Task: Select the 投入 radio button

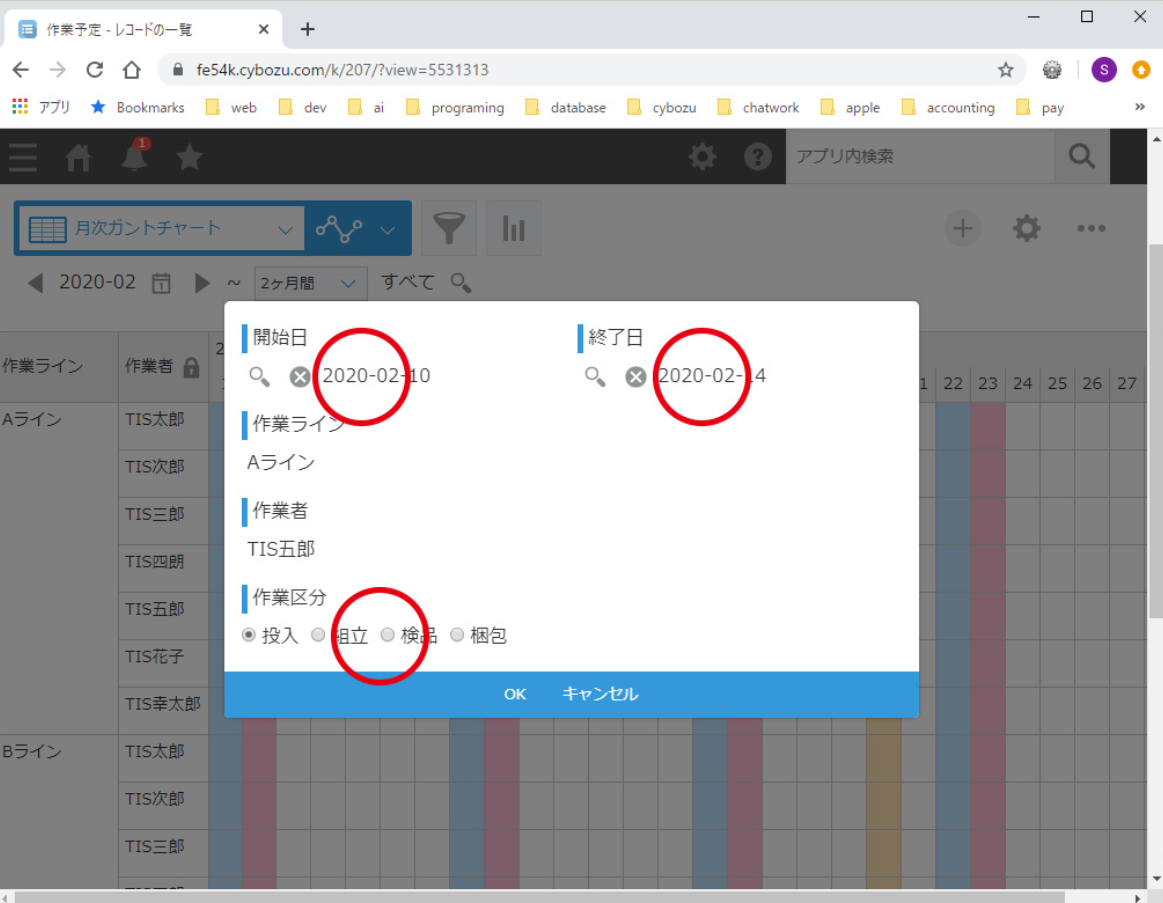Action: point(249,635)
